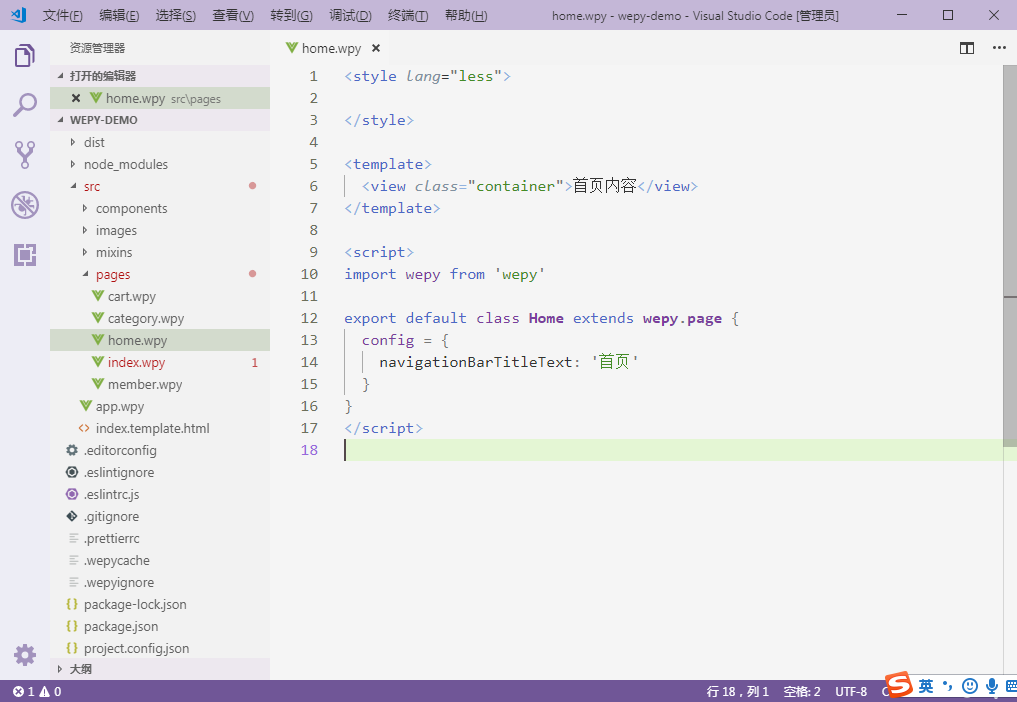Open the Manage gear icon

(x=25, y=655)
